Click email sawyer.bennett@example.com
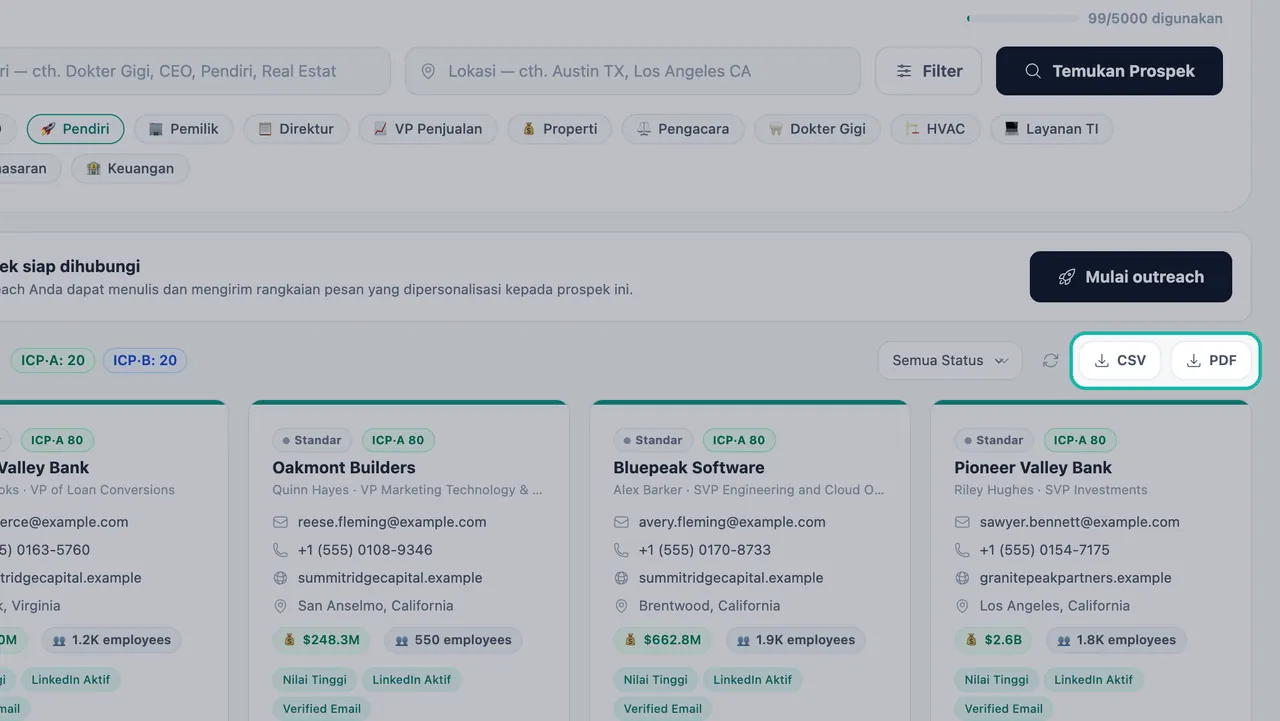Screen dimensions: 1280x721 pyautogui.click(x=1080, y=522)
